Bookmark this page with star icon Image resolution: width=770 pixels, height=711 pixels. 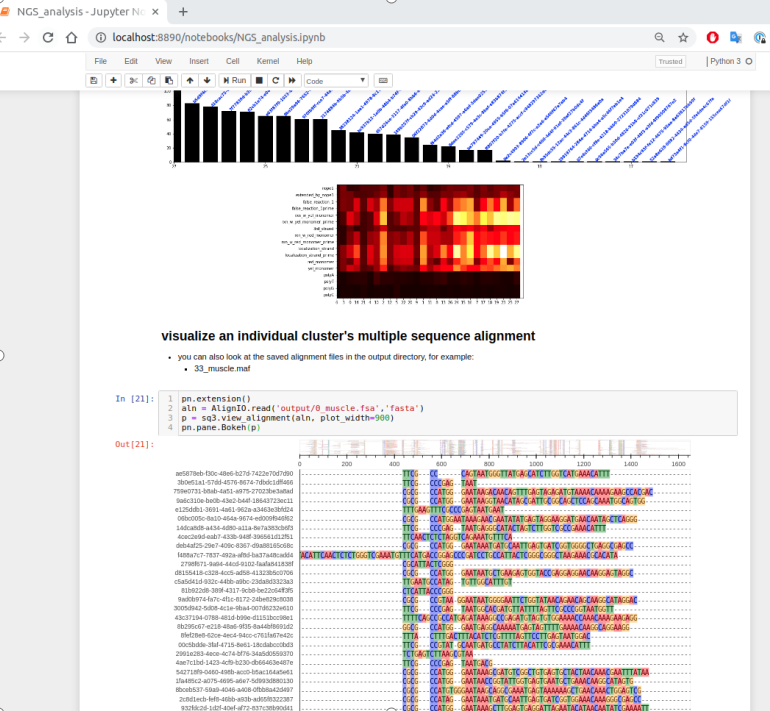click(683, 37)
